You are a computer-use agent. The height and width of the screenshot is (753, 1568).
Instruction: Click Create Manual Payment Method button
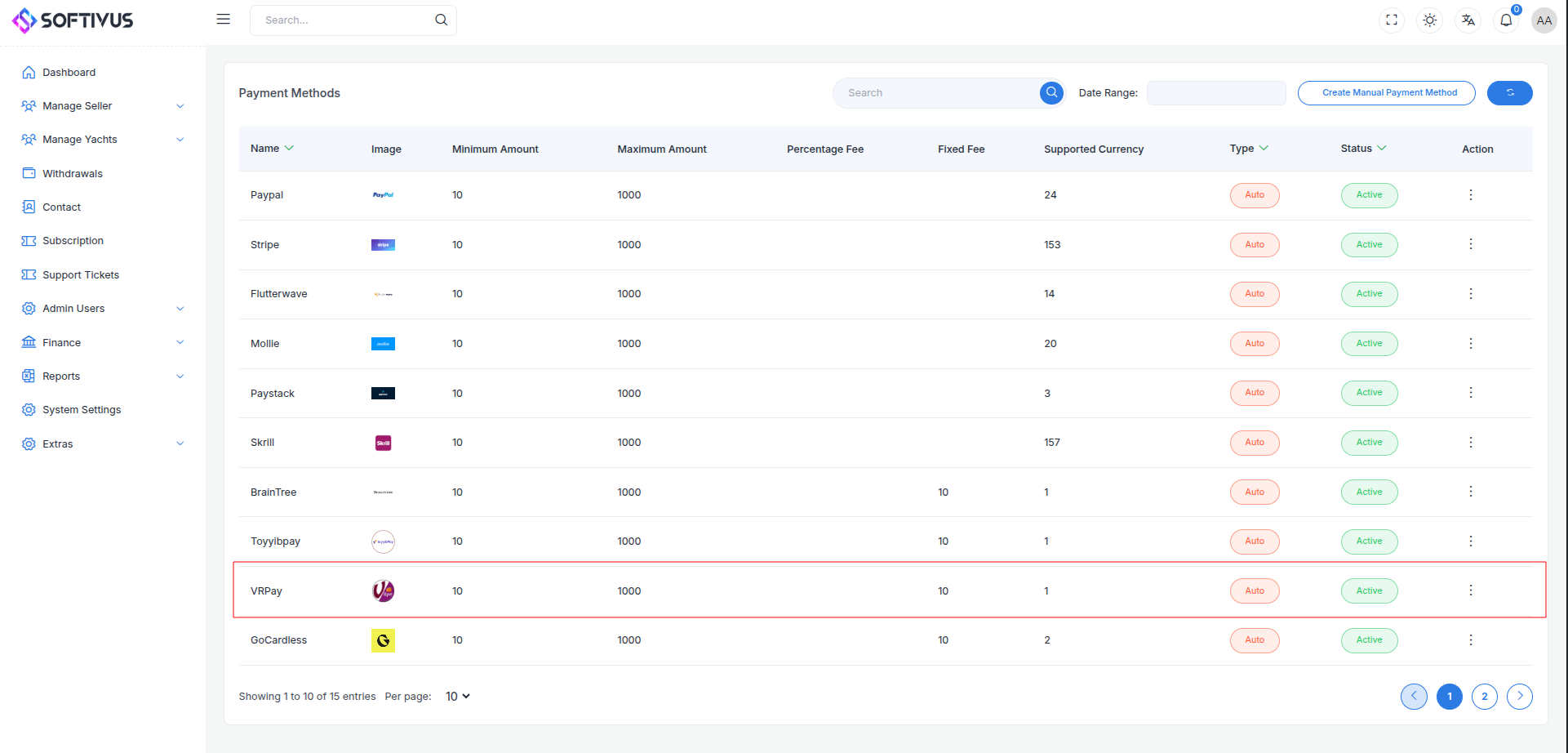pos(1387,93)
